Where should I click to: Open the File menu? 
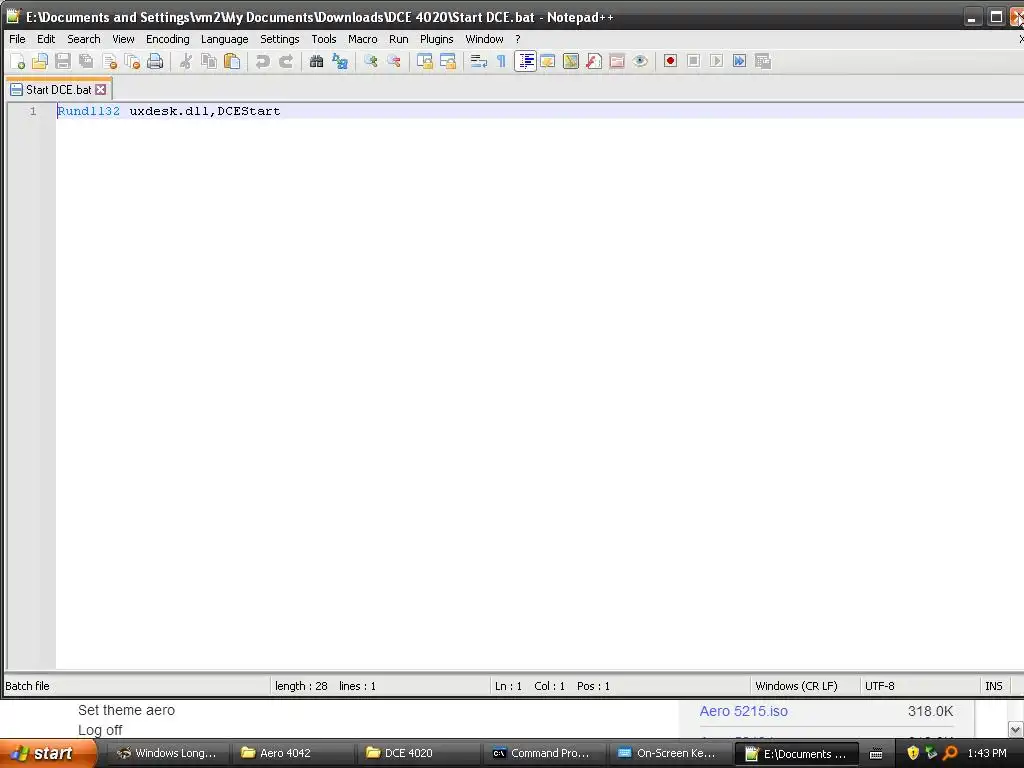[x=17, y=39]
